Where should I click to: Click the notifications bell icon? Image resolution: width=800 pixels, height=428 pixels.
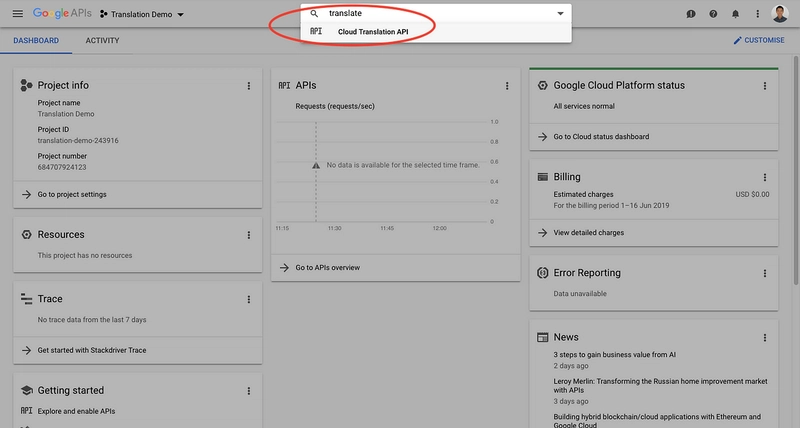tap(736, 14)
